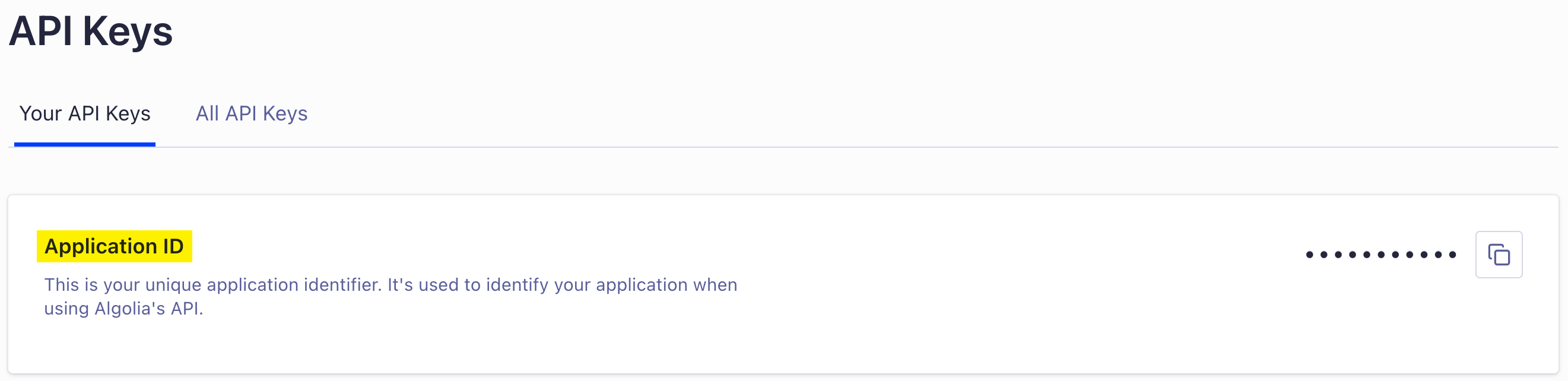Viewport: 1568px width, 381px height.
Task: Click the last dot of the masked ID
Action: pyautogui.click(x=1452, y=255)
